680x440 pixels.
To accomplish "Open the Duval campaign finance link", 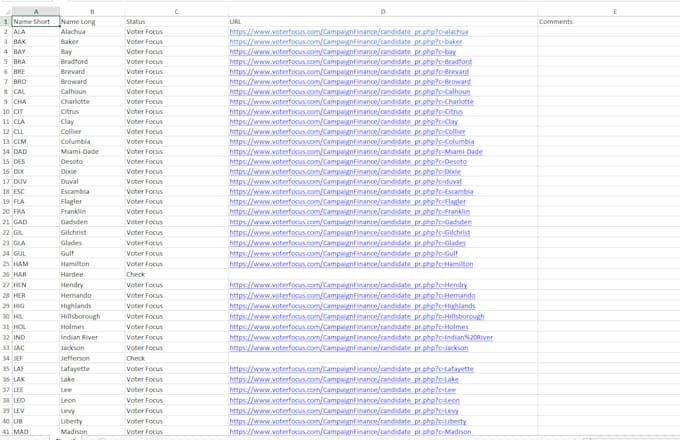I will tap(345, 182).
